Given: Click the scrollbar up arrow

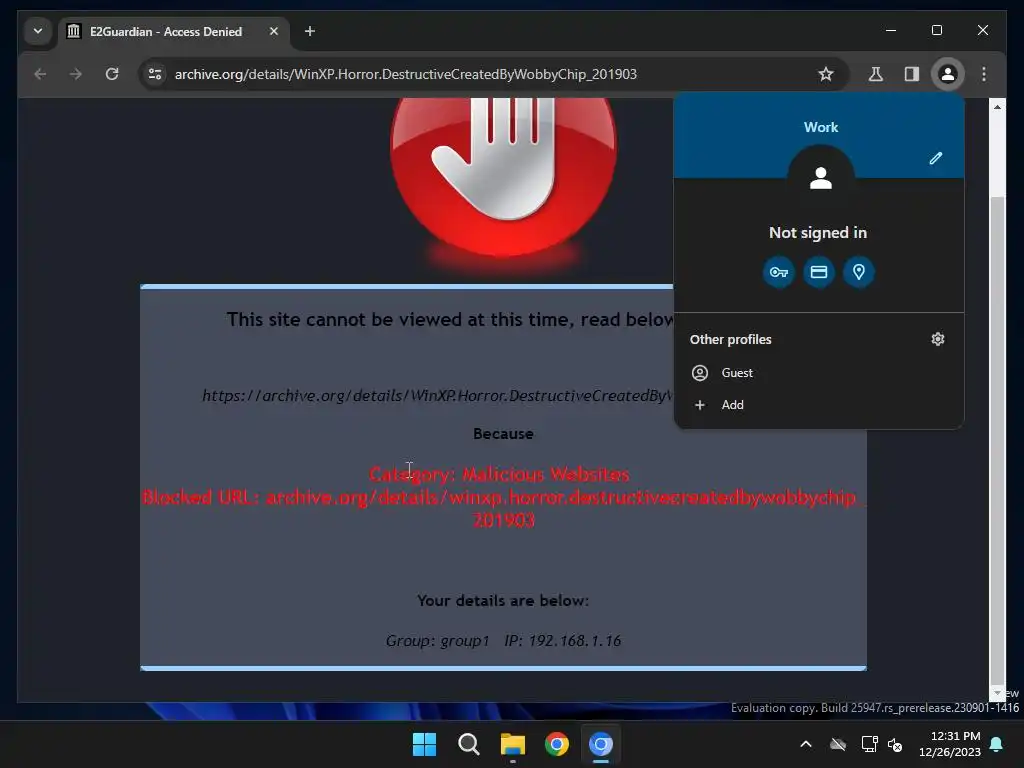Looking at the screenshot, I should point(997,106).
